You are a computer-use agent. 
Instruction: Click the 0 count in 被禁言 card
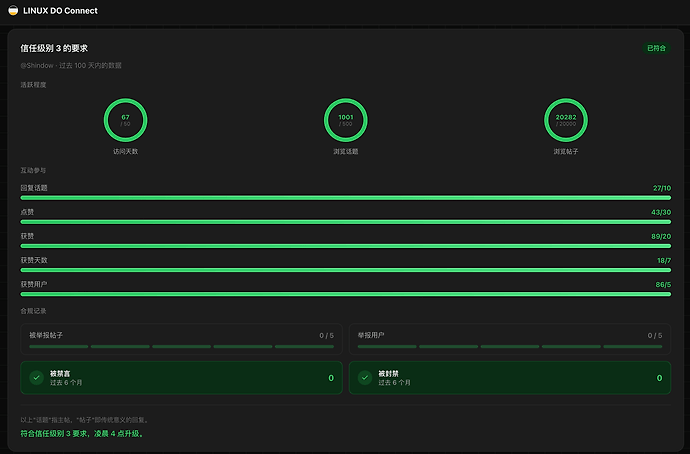[331, 378]
